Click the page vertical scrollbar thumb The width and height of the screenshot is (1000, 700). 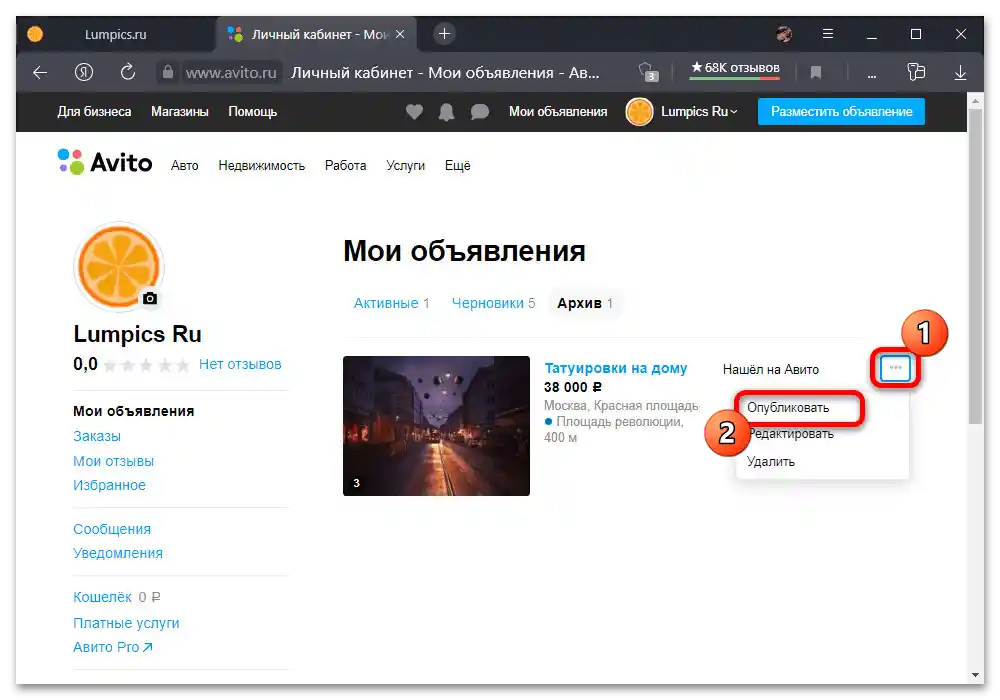975,266
